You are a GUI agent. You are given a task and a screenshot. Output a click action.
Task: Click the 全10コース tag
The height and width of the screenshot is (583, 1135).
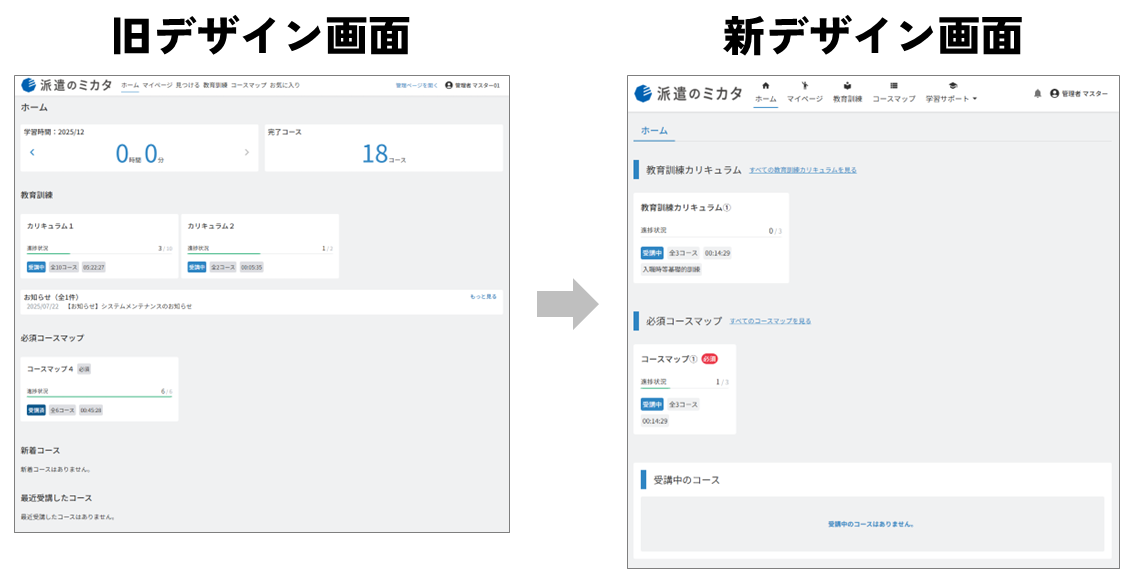[64, 267]
